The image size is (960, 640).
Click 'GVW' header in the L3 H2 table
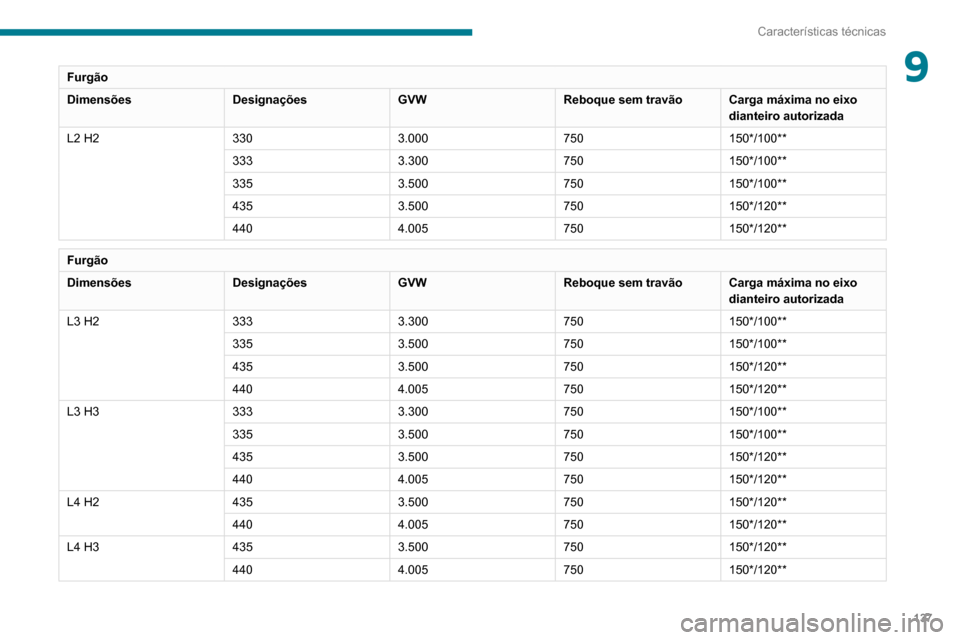(x=412, y=283)
